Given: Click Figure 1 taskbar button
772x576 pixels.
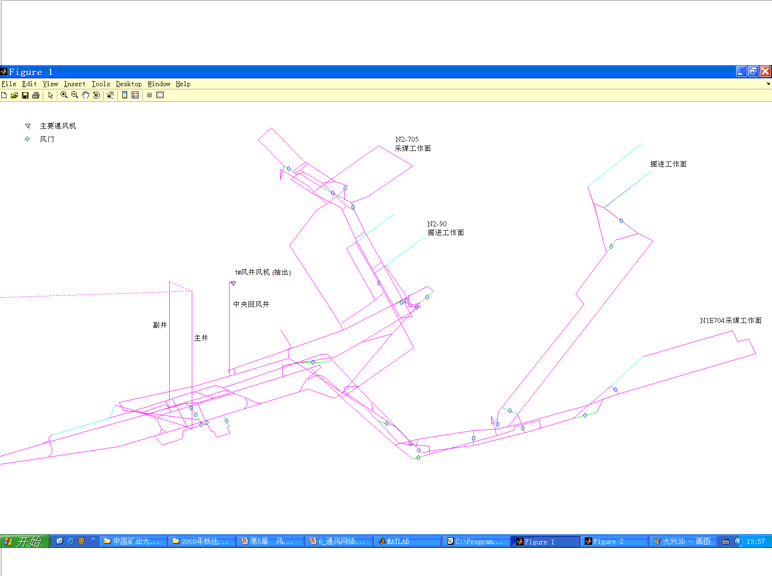Looking at the screenshot, I should 546,542.
